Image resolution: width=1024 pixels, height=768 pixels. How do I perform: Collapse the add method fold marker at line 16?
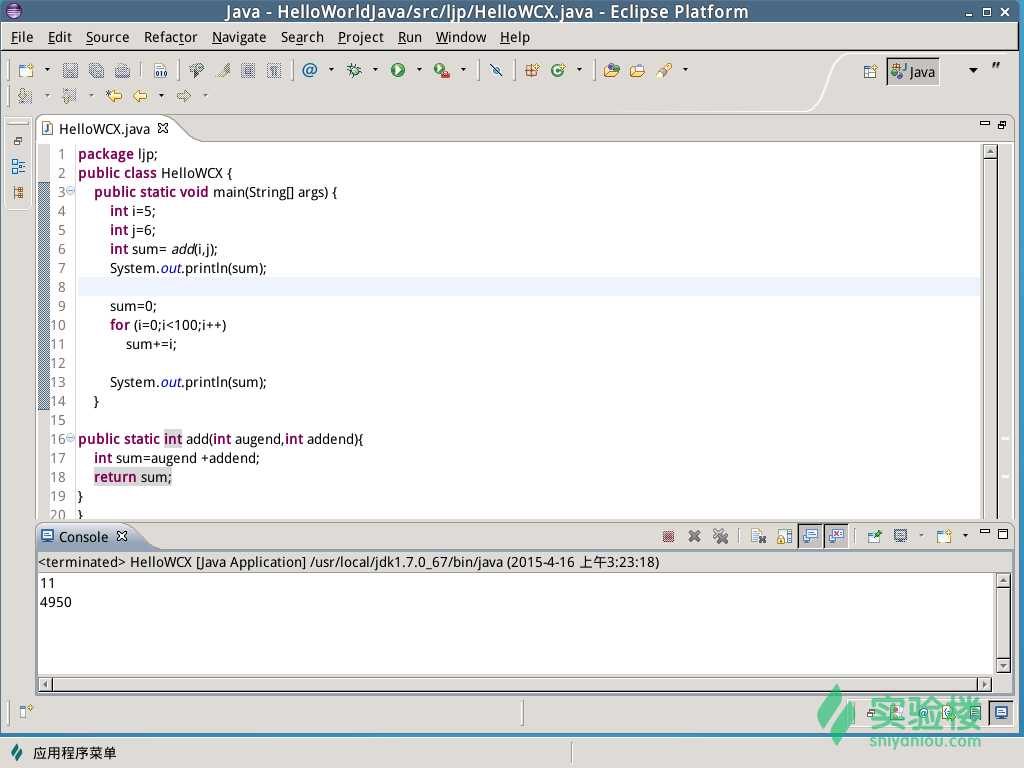point(70,438)
